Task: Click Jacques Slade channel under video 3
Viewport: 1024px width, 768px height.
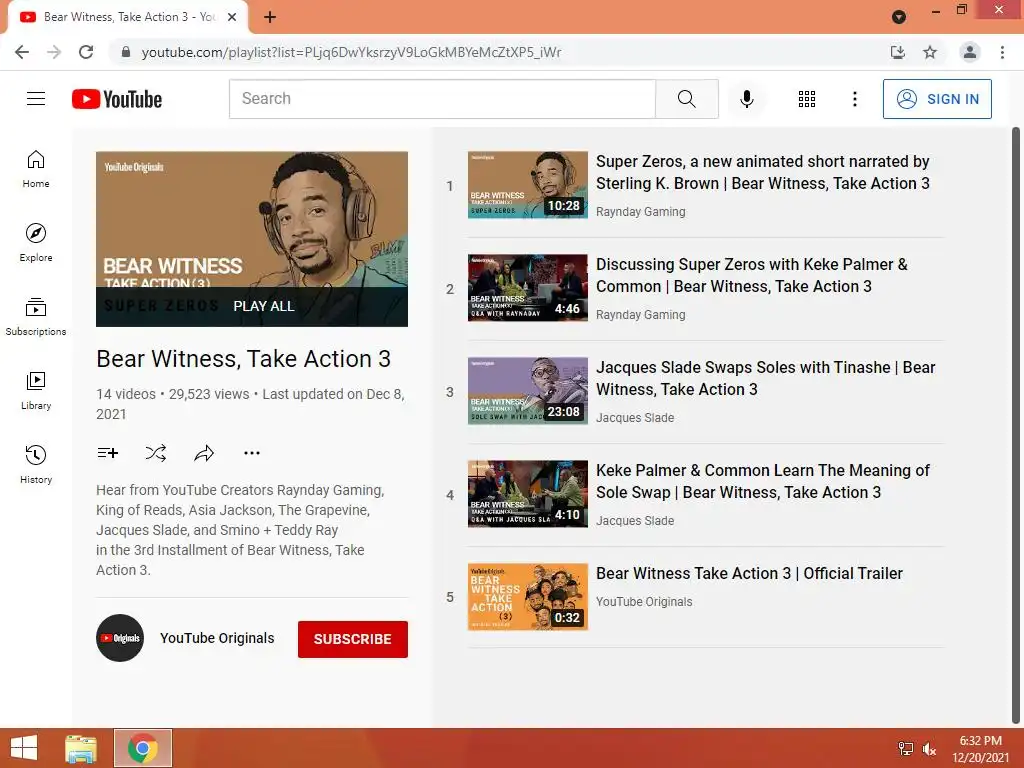Action: click(x=635, y=418)
